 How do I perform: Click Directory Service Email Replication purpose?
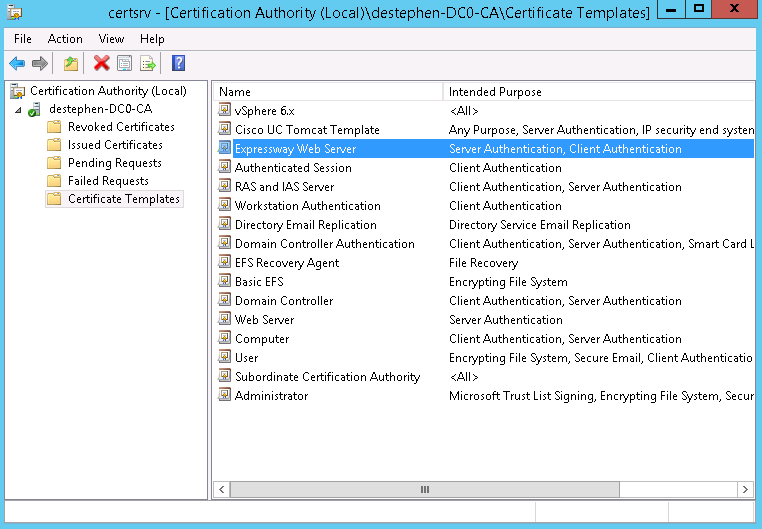tap(540, 225)
